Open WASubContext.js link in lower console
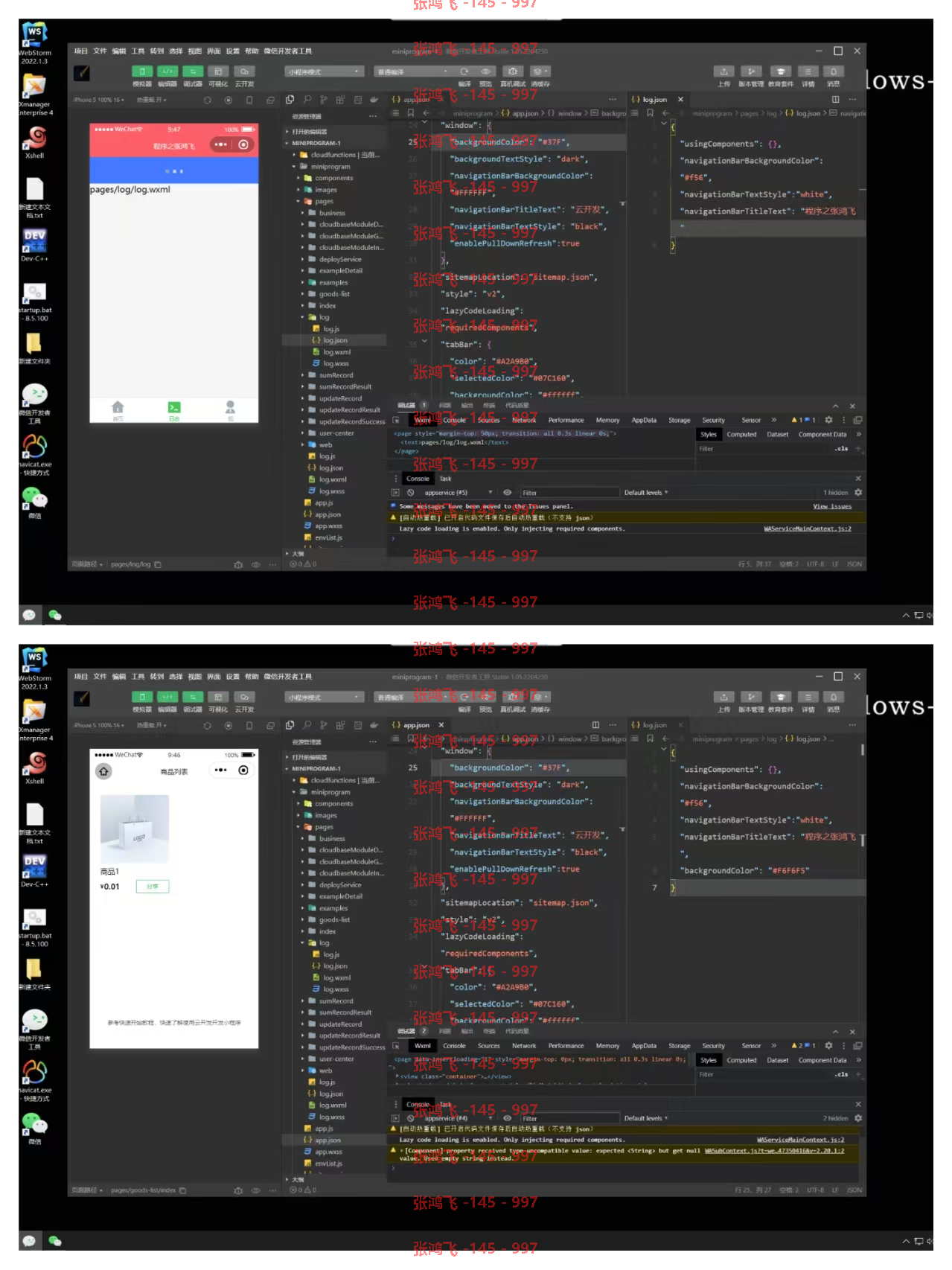 (774, 1151)
